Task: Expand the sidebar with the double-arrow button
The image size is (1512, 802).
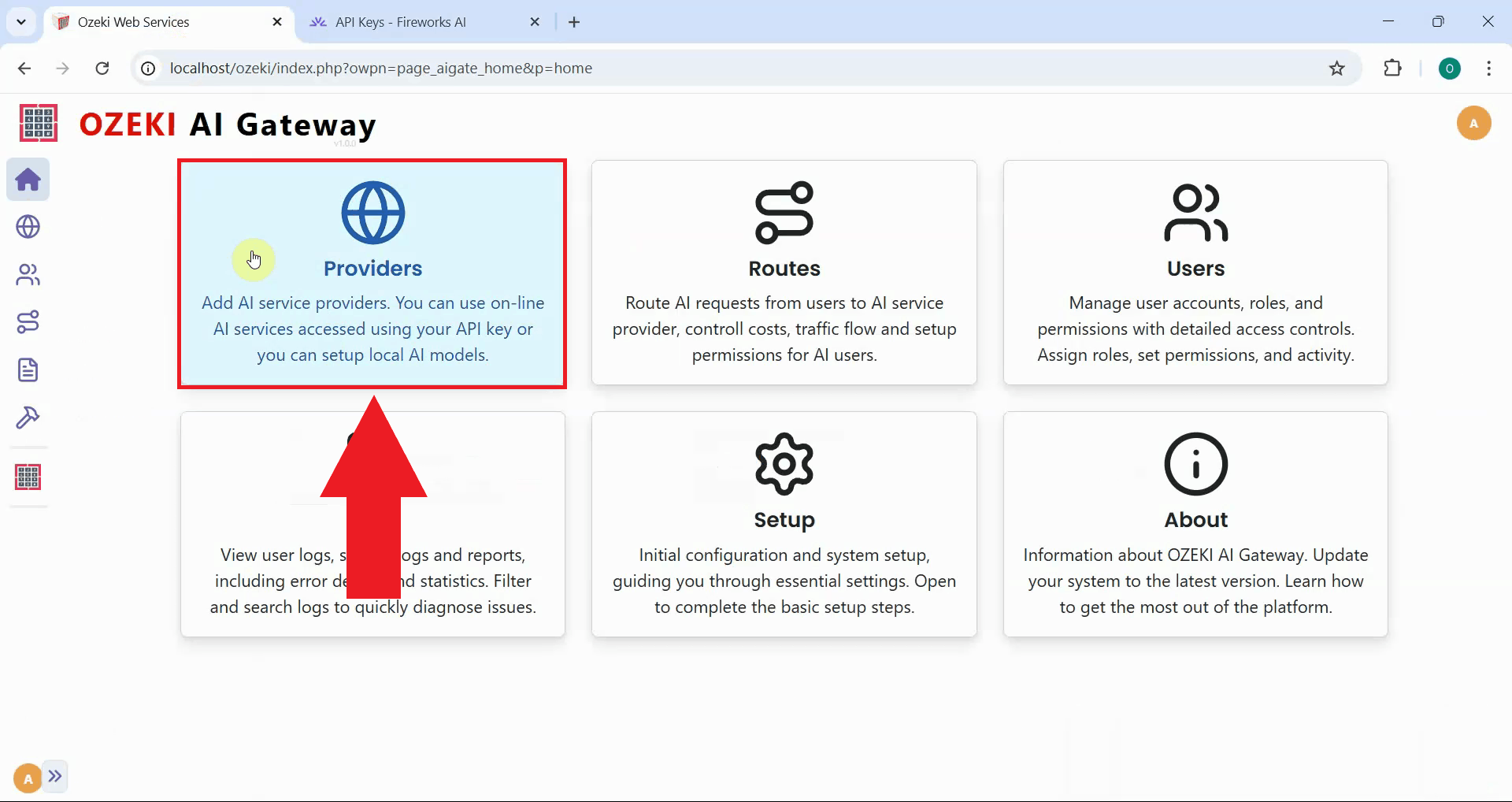Action: point(55,776)
